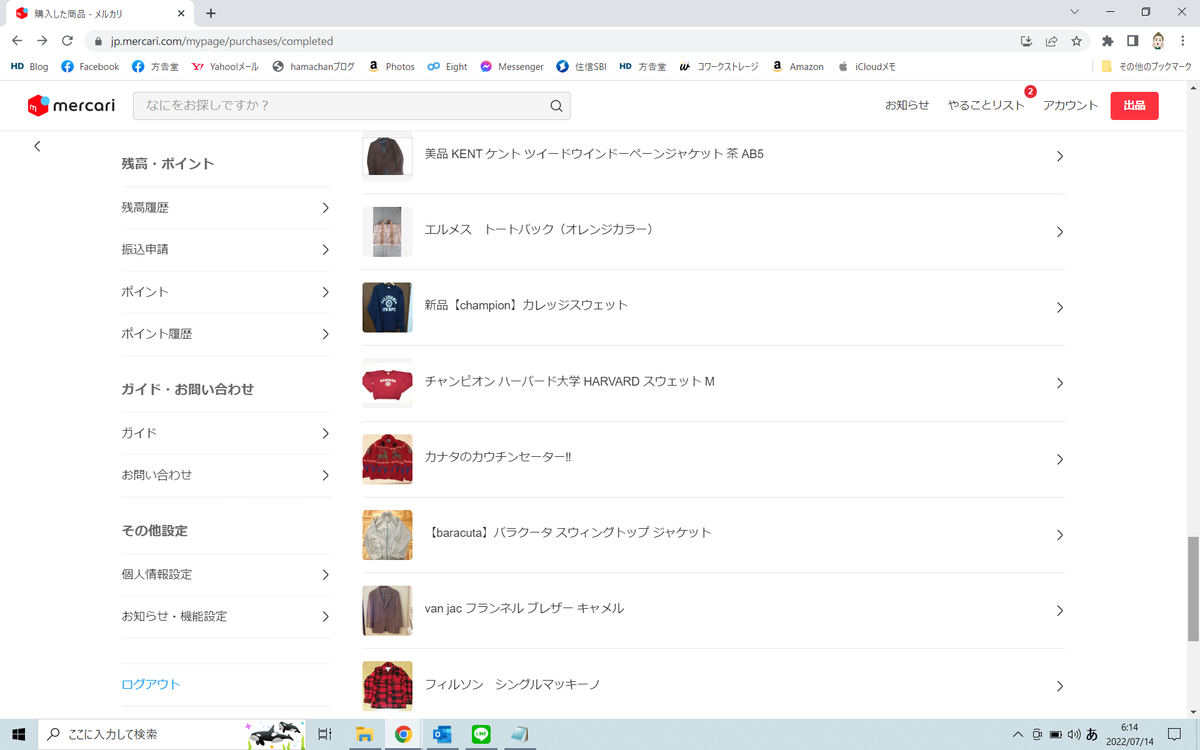Click the search magnifier icon
The image size is (1200, 750).
click(556, 106)
